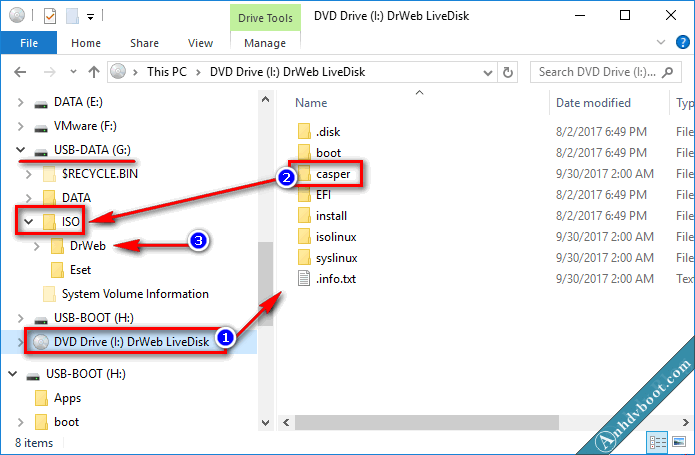695x455 pixels.
Task: Switch to Large icons view layout icon
Action: point(679,442)
